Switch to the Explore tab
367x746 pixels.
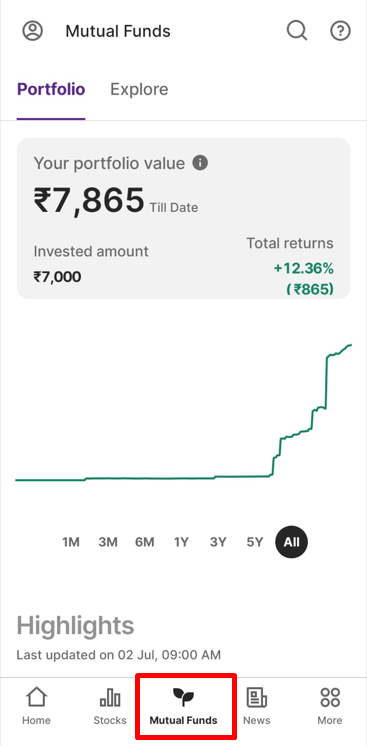click(x=139, y=89)
